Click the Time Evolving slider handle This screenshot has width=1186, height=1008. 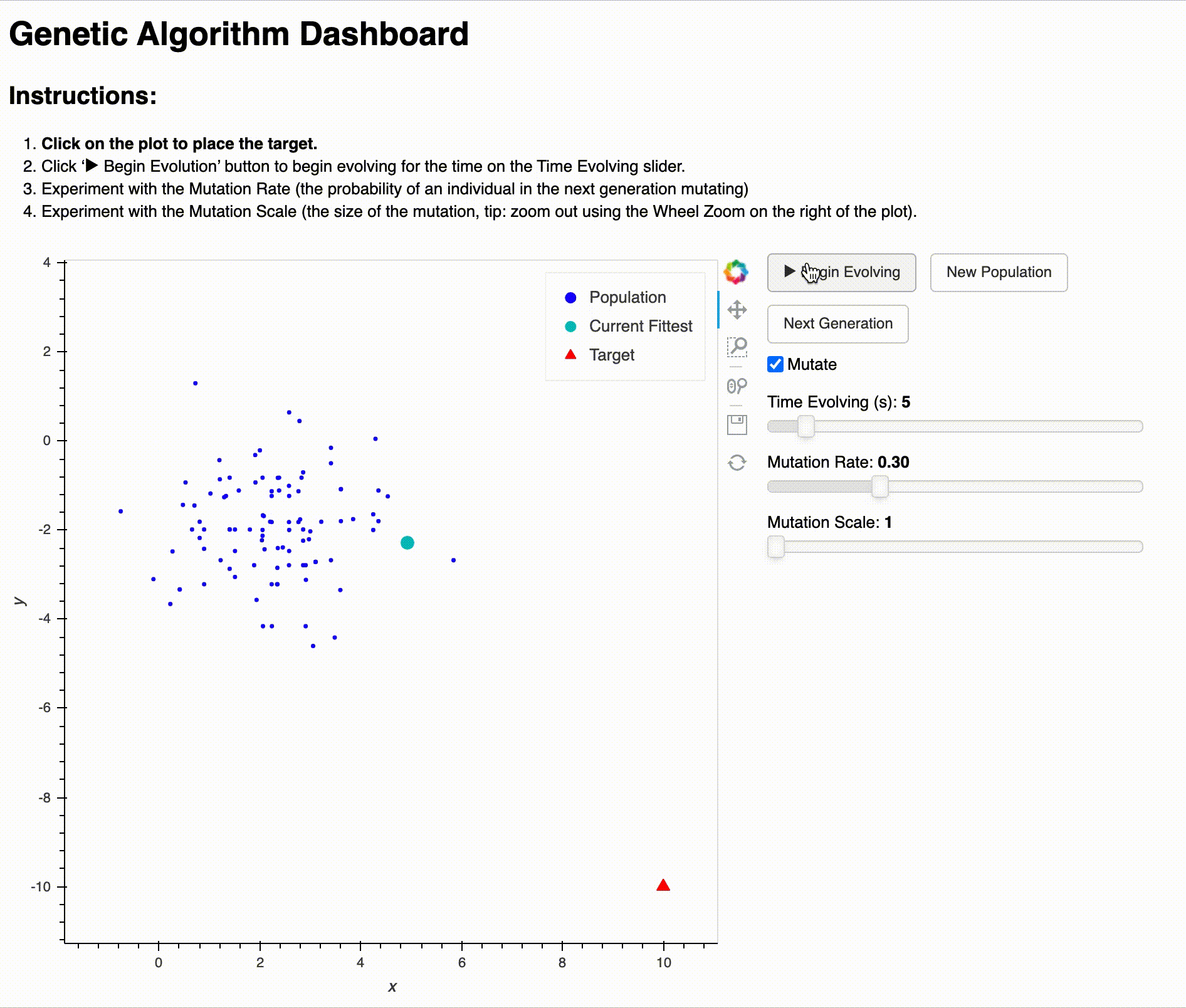(806, 426)
